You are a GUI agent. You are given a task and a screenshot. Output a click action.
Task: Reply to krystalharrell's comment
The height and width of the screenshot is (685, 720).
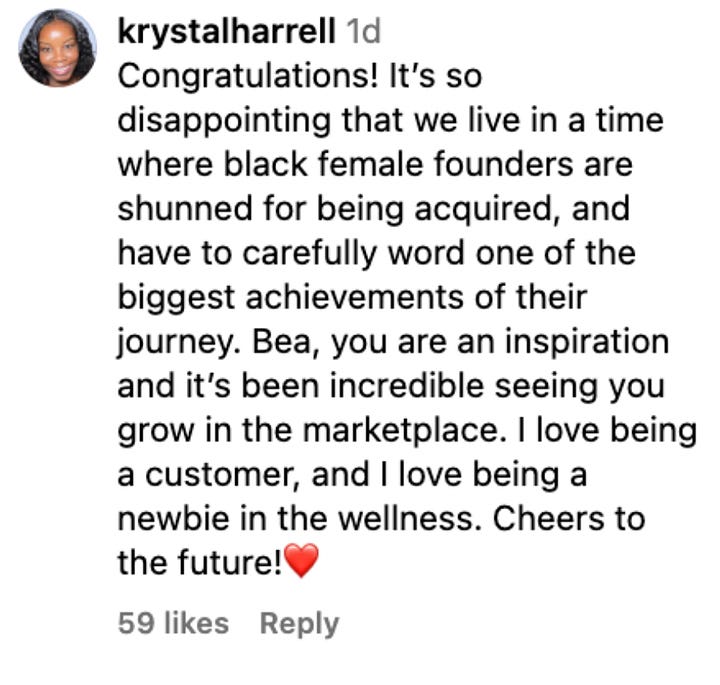[299, 624]
